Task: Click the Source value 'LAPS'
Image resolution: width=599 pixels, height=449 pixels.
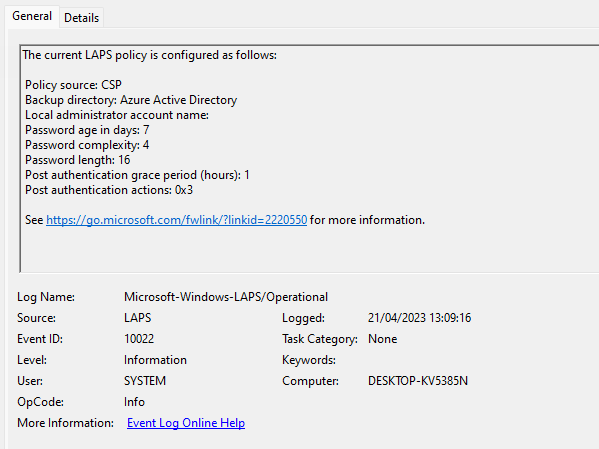Action: (x=138, y=318)
